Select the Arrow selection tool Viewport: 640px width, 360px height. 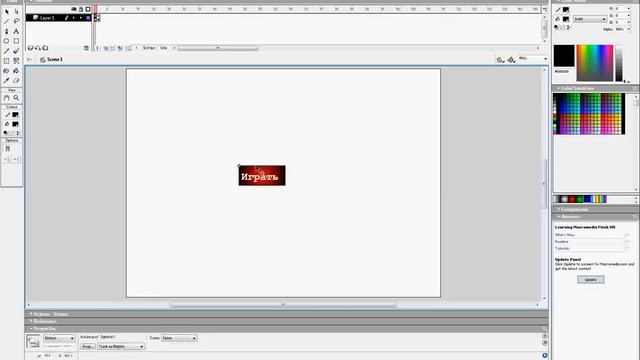[7, 11]
